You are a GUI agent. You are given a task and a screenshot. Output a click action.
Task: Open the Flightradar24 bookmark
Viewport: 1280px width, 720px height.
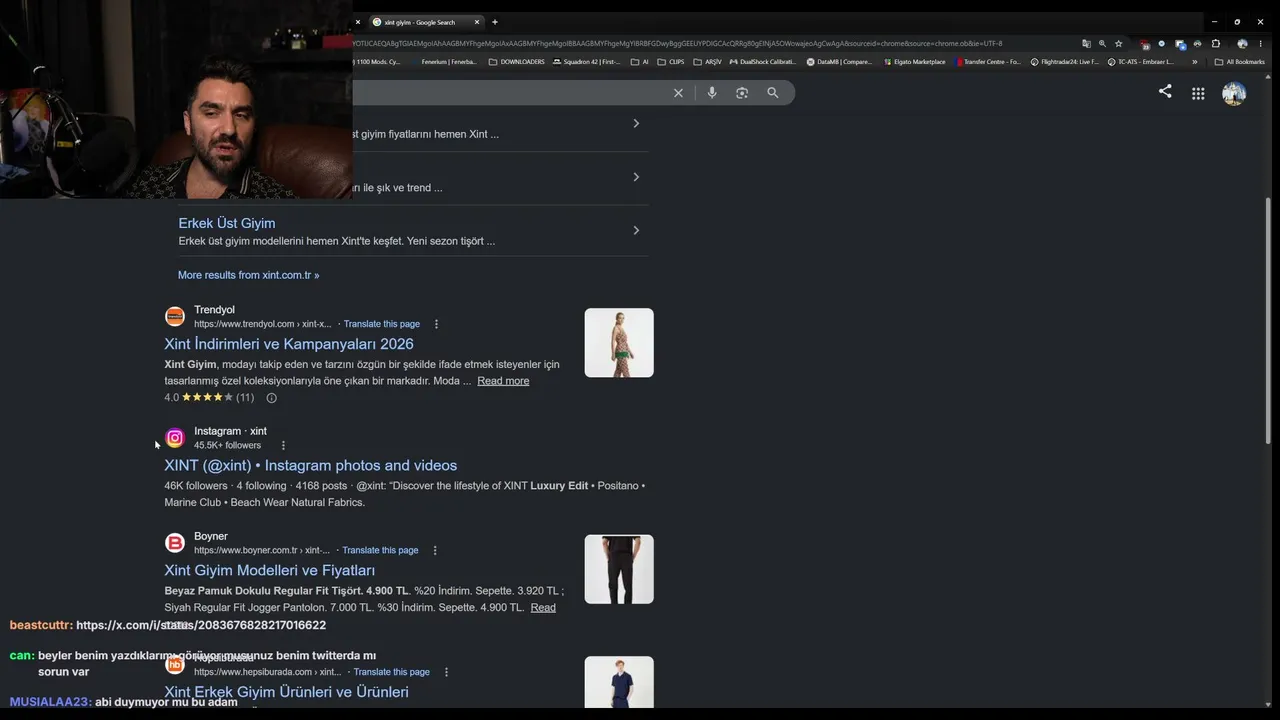(x=1064, y=62)
